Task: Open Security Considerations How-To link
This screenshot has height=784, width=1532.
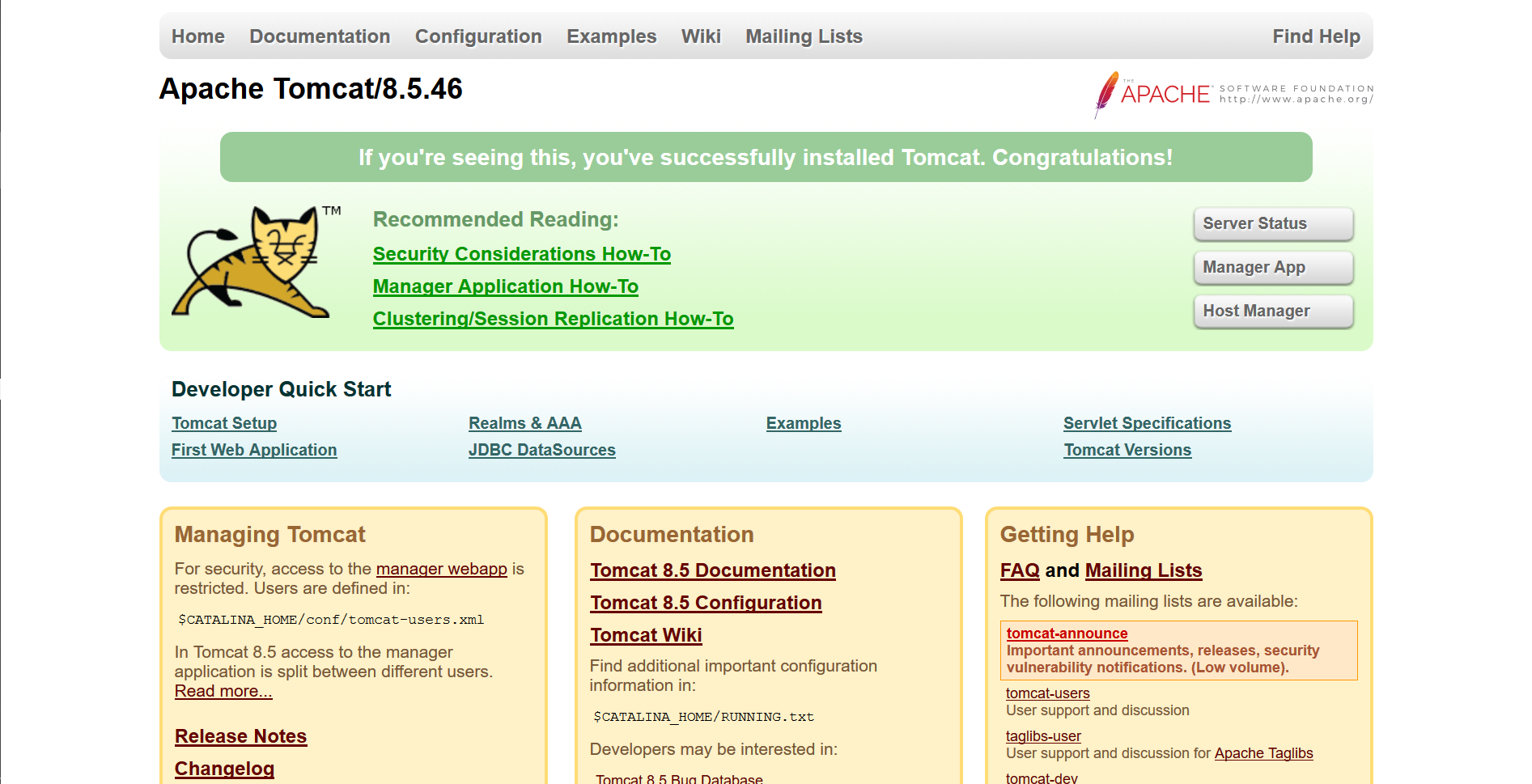Action: click(x=522, y=254)
